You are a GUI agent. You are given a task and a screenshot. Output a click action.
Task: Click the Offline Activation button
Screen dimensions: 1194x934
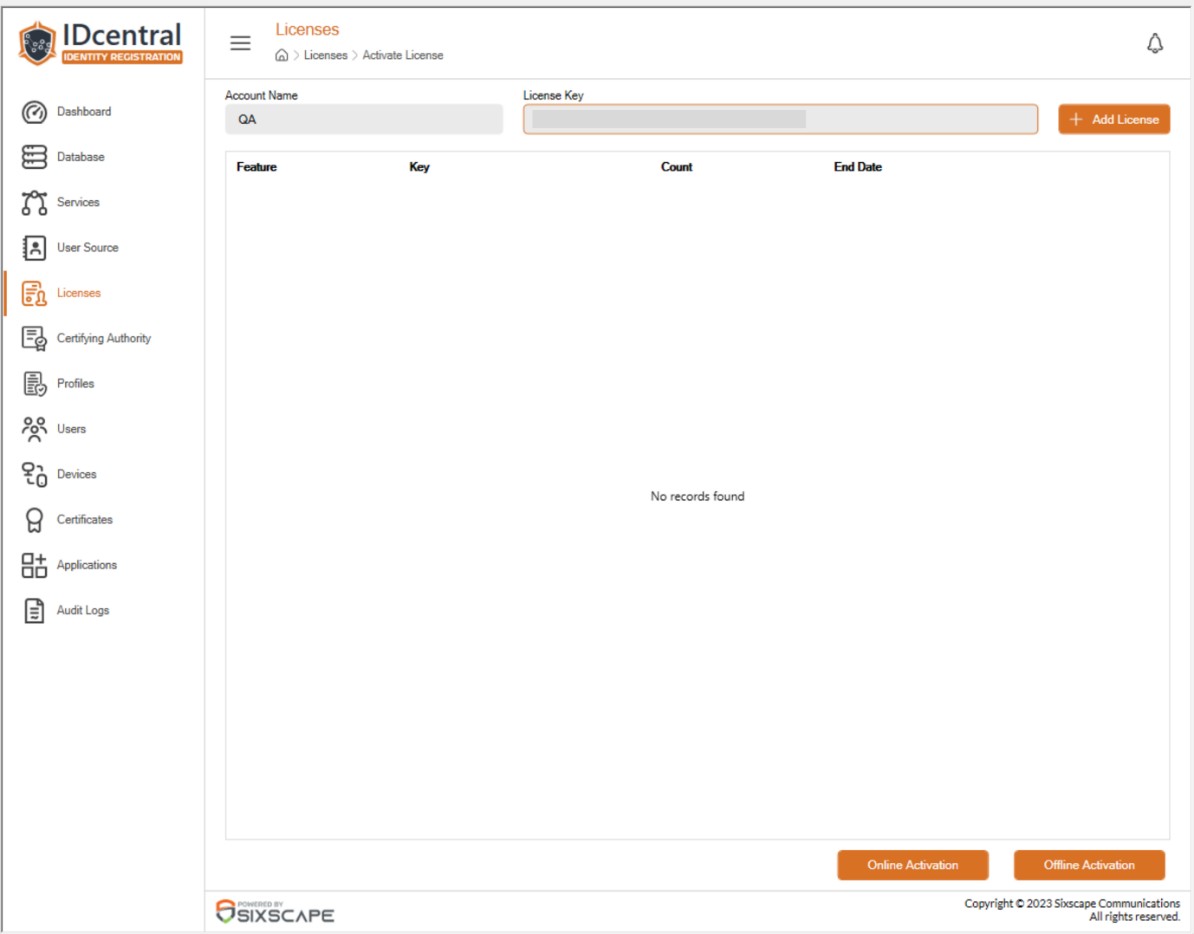tap(1089, 865)
